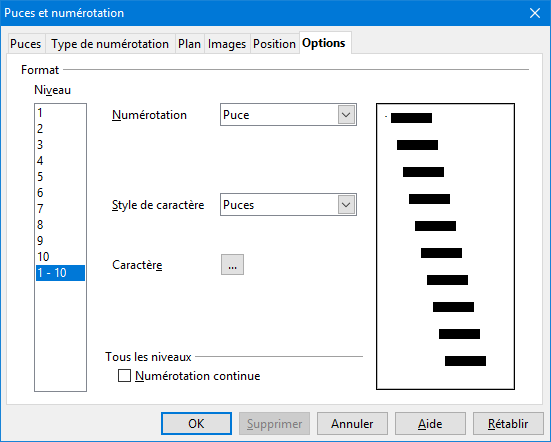Viewport: 551px width, 442px height.
Task: Close the Puces et numérotation dialog
Action: (535, 13)
